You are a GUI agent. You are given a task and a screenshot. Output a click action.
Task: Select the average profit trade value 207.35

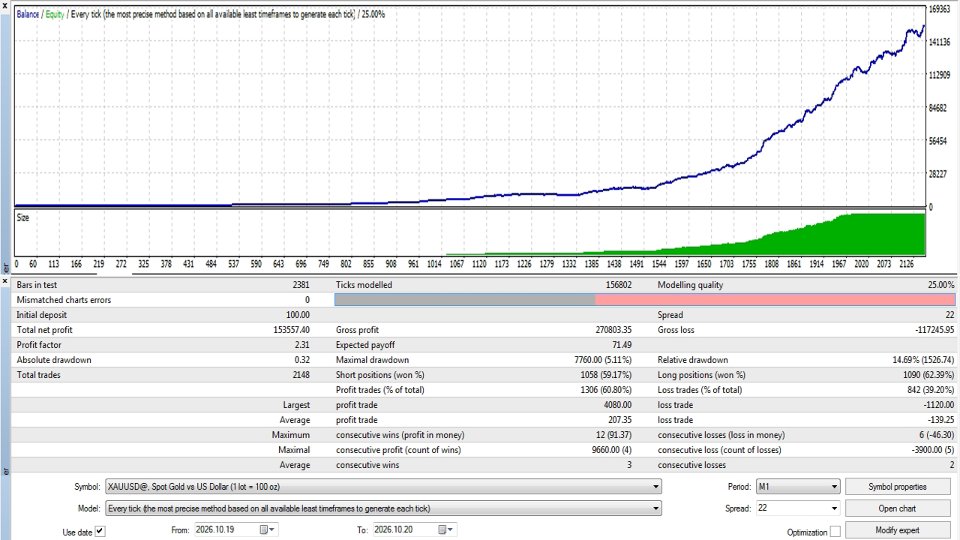tap(620, 420)
